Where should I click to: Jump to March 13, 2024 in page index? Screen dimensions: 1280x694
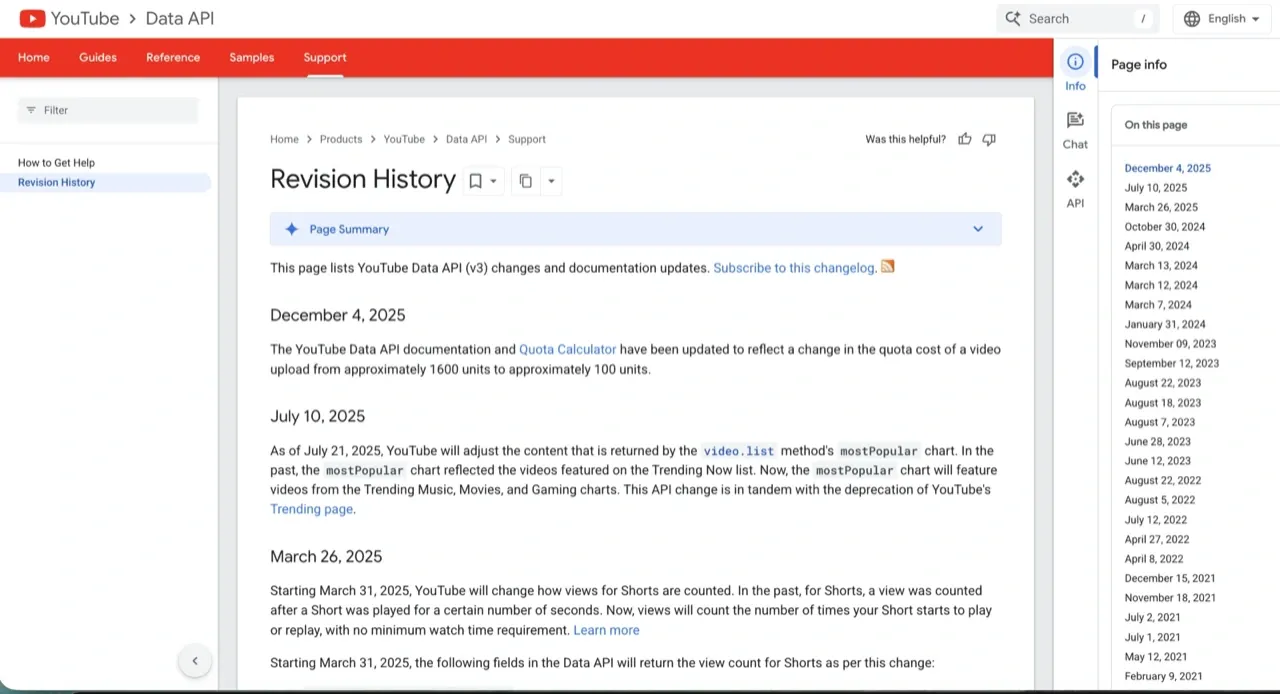1160,266
